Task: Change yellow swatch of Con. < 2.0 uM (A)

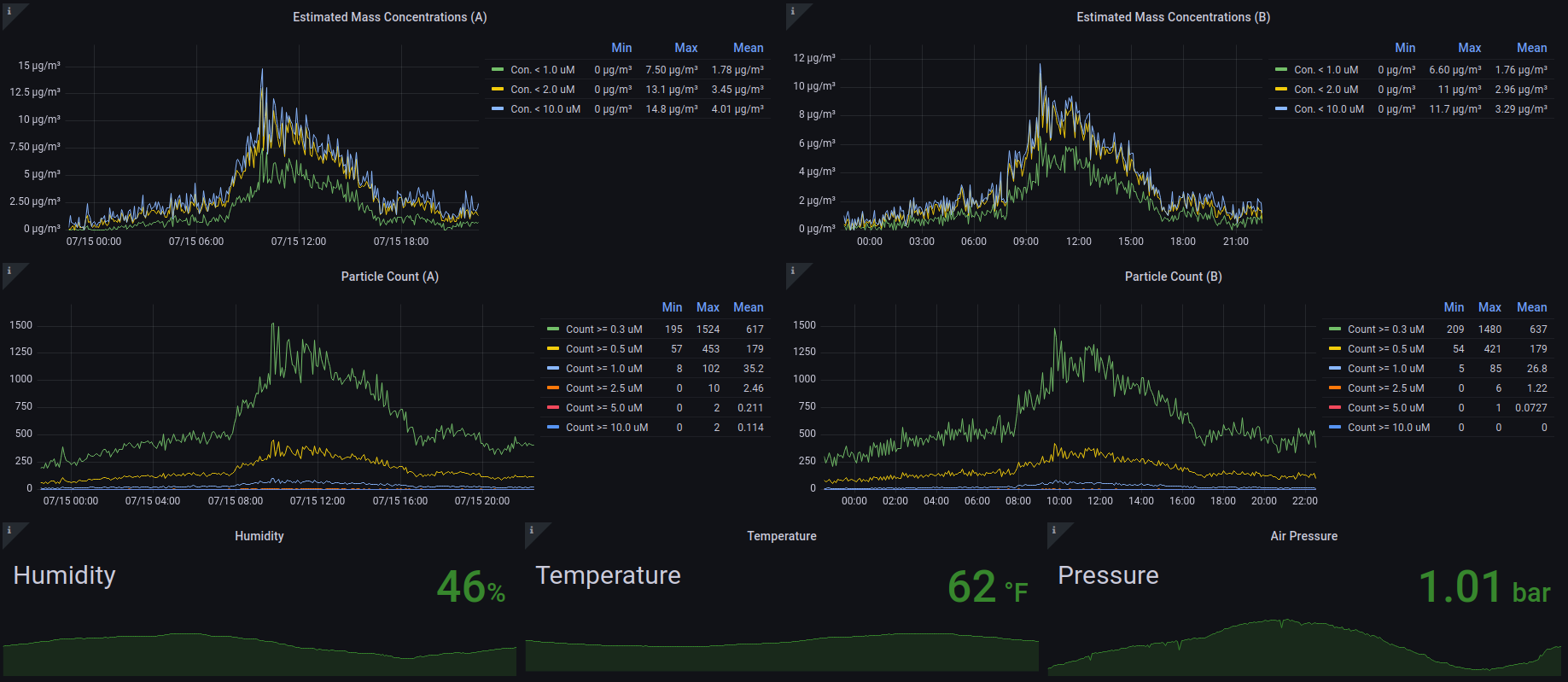Action: (x=498, y=90)
